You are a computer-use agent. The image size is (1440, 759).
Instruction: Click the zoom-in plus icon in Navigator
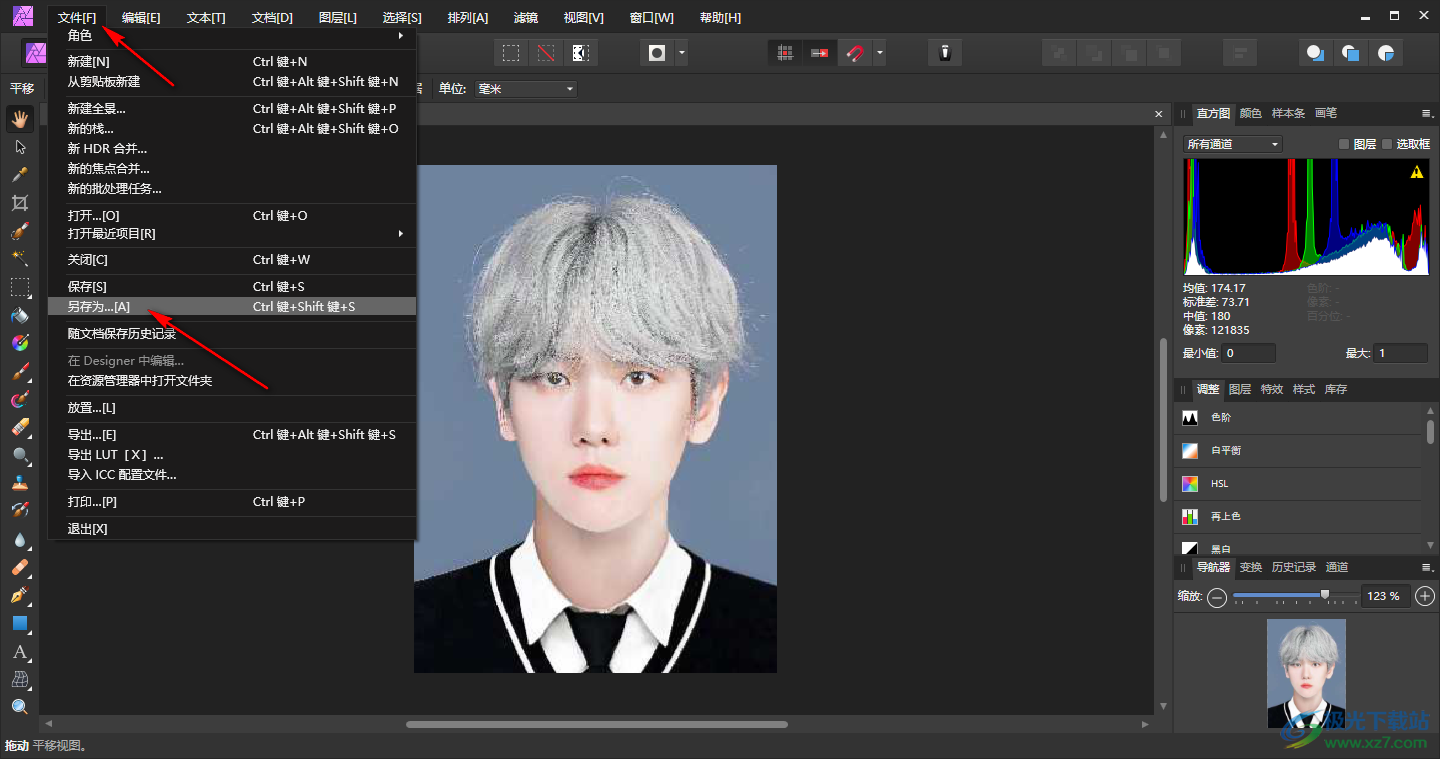(1425, 597)
